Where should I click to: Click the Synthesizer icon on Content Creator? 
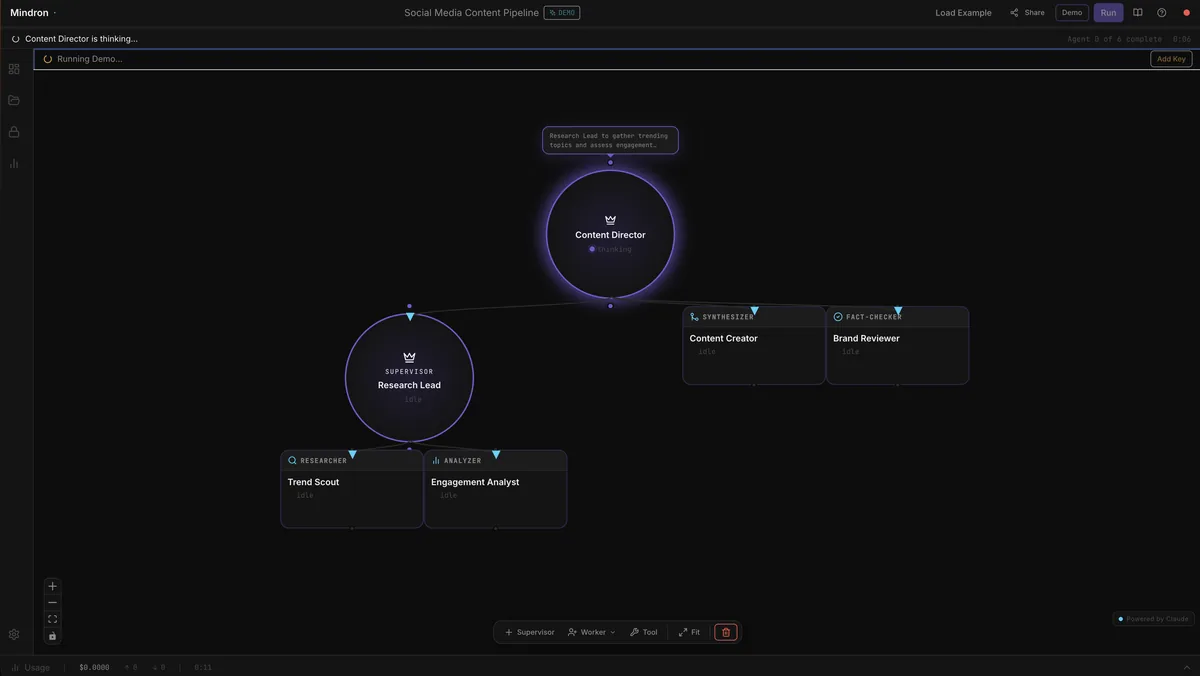pos(695,317)
